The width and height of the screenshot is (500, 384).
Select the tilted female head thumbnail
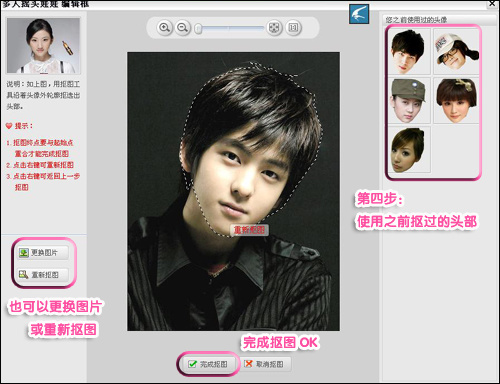click(x=409, y=150)
